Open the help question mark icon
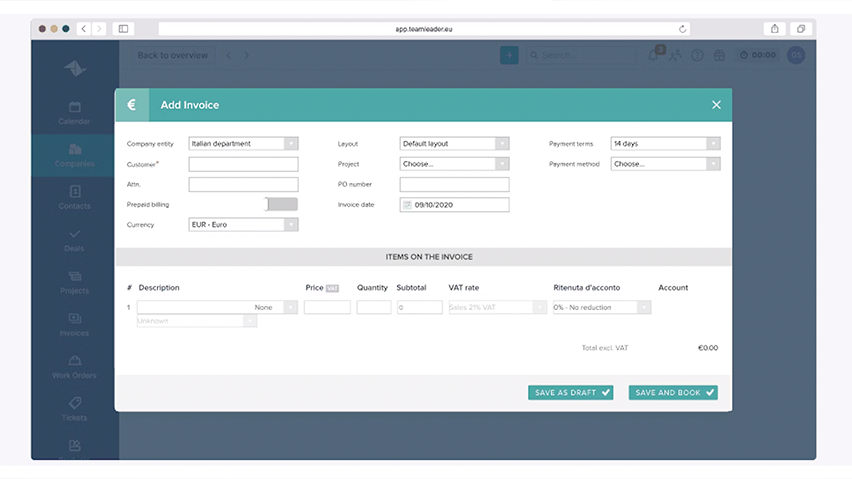 [697, 55]
